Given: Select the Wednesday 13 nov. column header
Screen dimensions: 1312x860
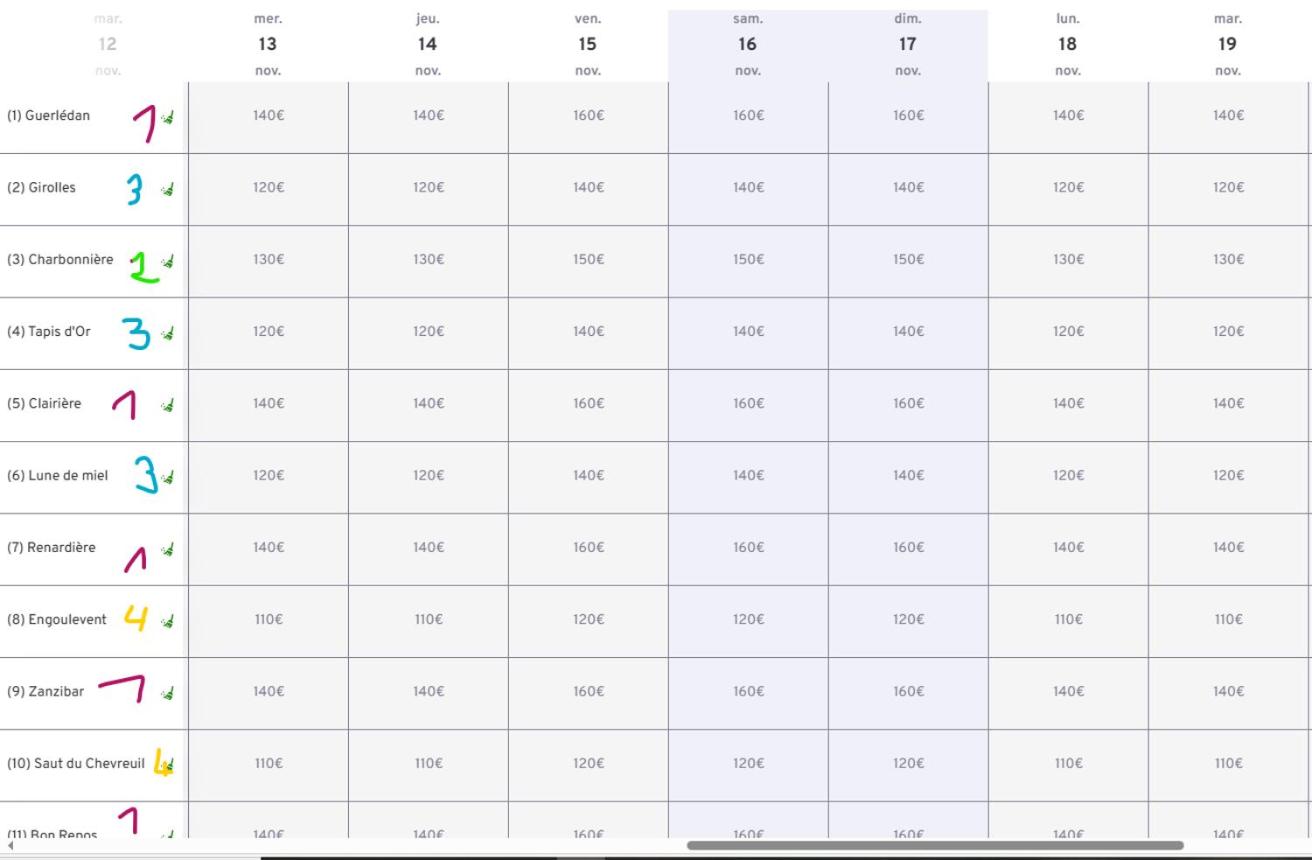Looking at the screenshot, I should click(268, 44).
